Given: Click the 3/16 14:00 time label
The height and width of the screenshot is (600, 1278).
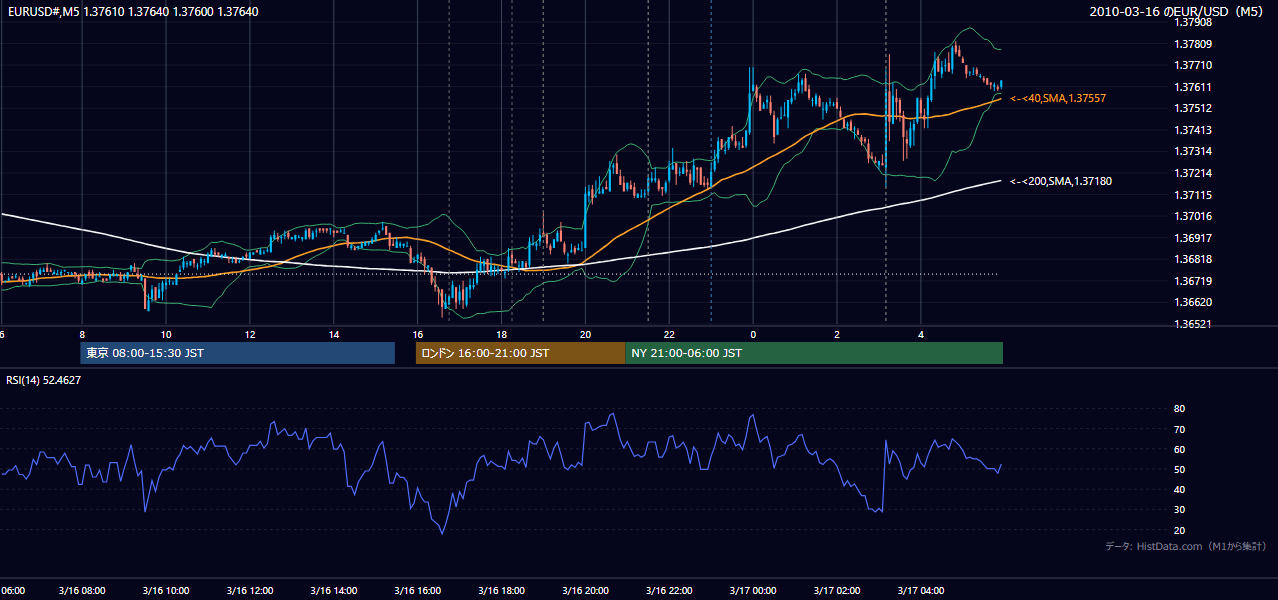Looking at the screenshot, I should coord(334,590).
